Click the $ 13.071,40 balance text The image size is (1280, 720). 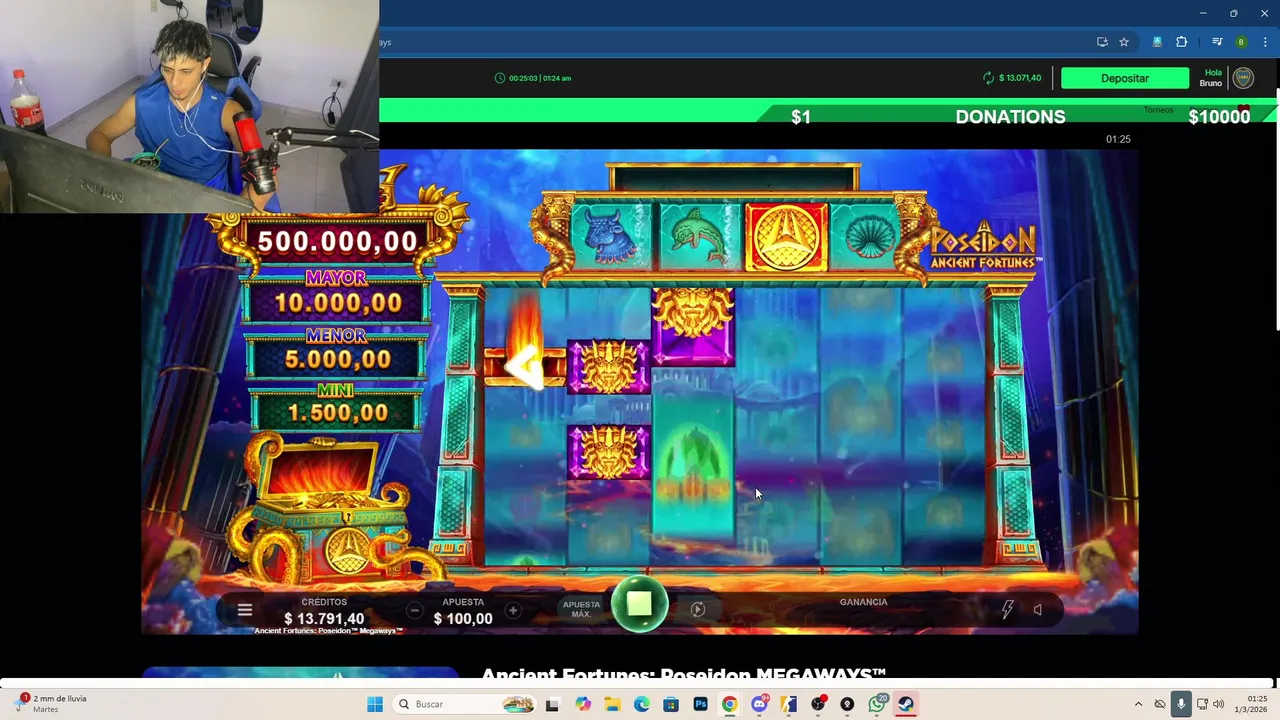(1020, 78)
